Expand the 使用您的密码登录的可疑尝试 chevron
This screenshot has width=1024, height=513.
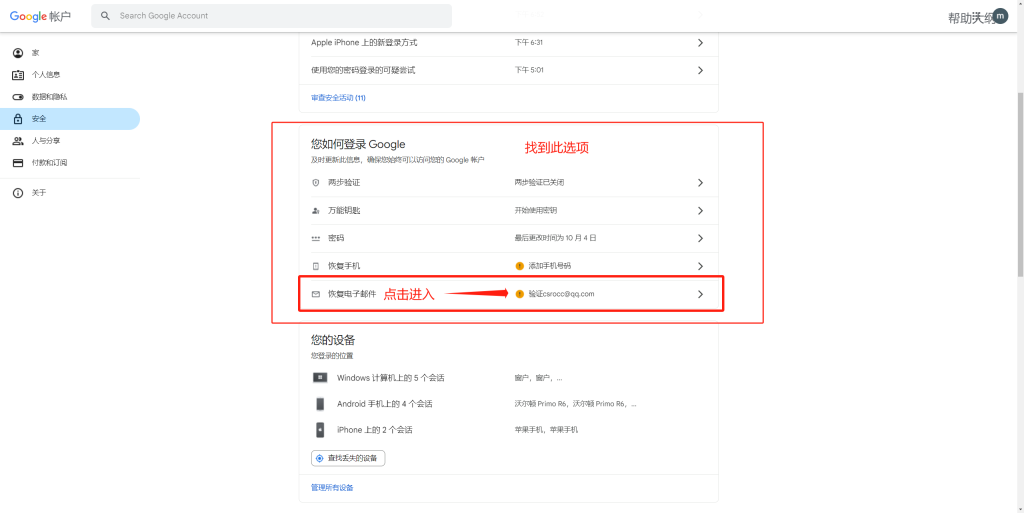pos(700,70)
